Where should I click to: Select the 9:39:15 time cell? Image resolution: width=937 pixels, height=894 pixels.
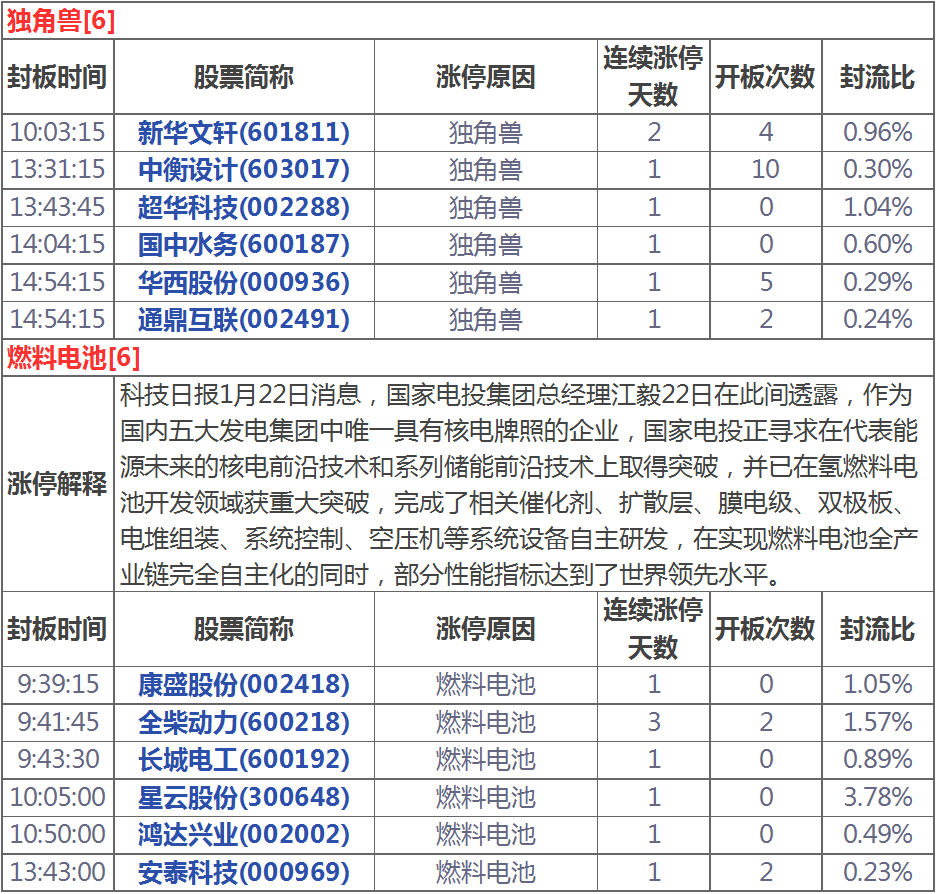point(58,685)
